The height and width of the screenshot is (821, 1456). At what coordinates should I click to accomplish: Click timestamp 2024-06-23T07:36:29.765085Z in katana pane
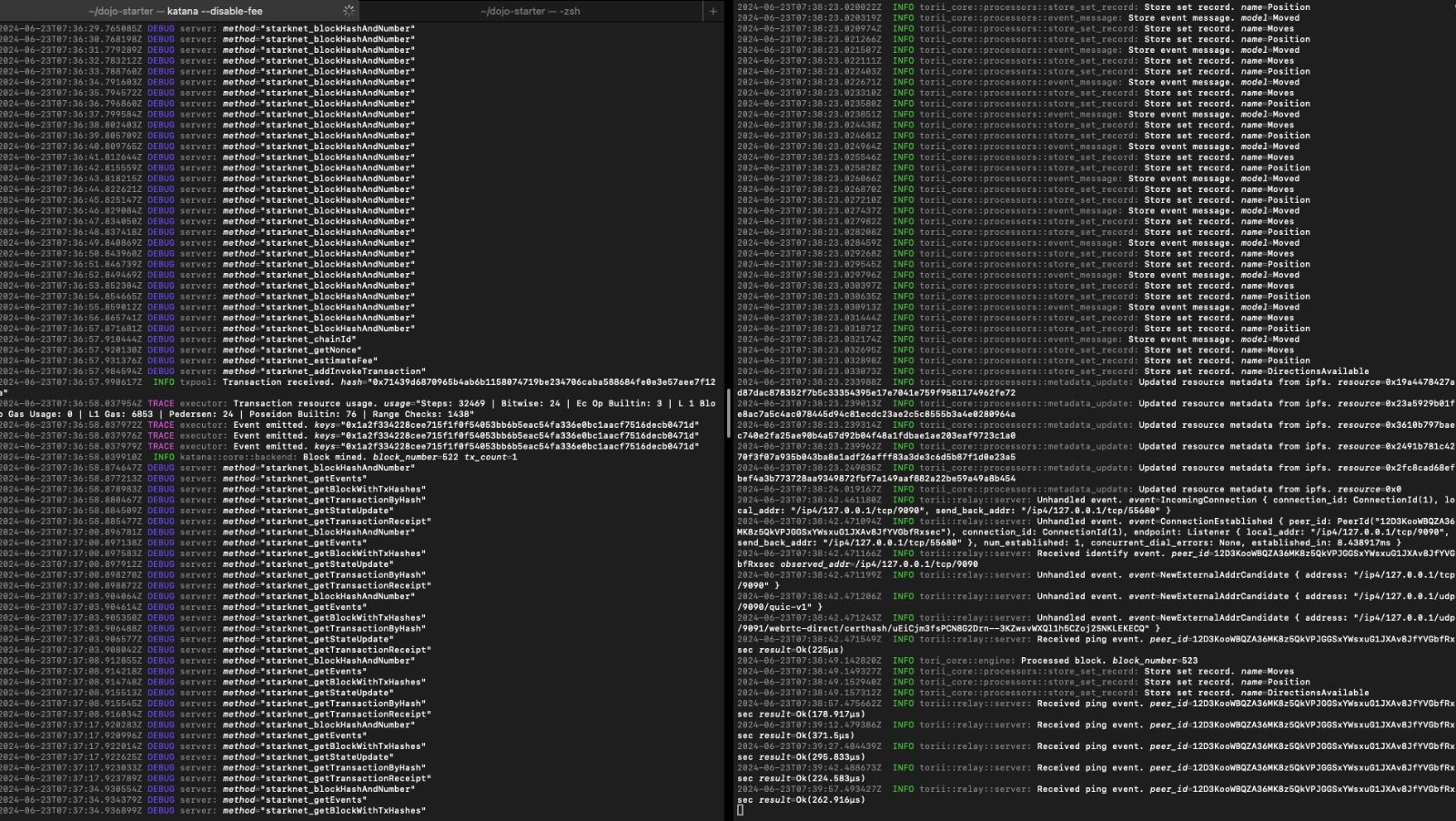coord(71,28)
